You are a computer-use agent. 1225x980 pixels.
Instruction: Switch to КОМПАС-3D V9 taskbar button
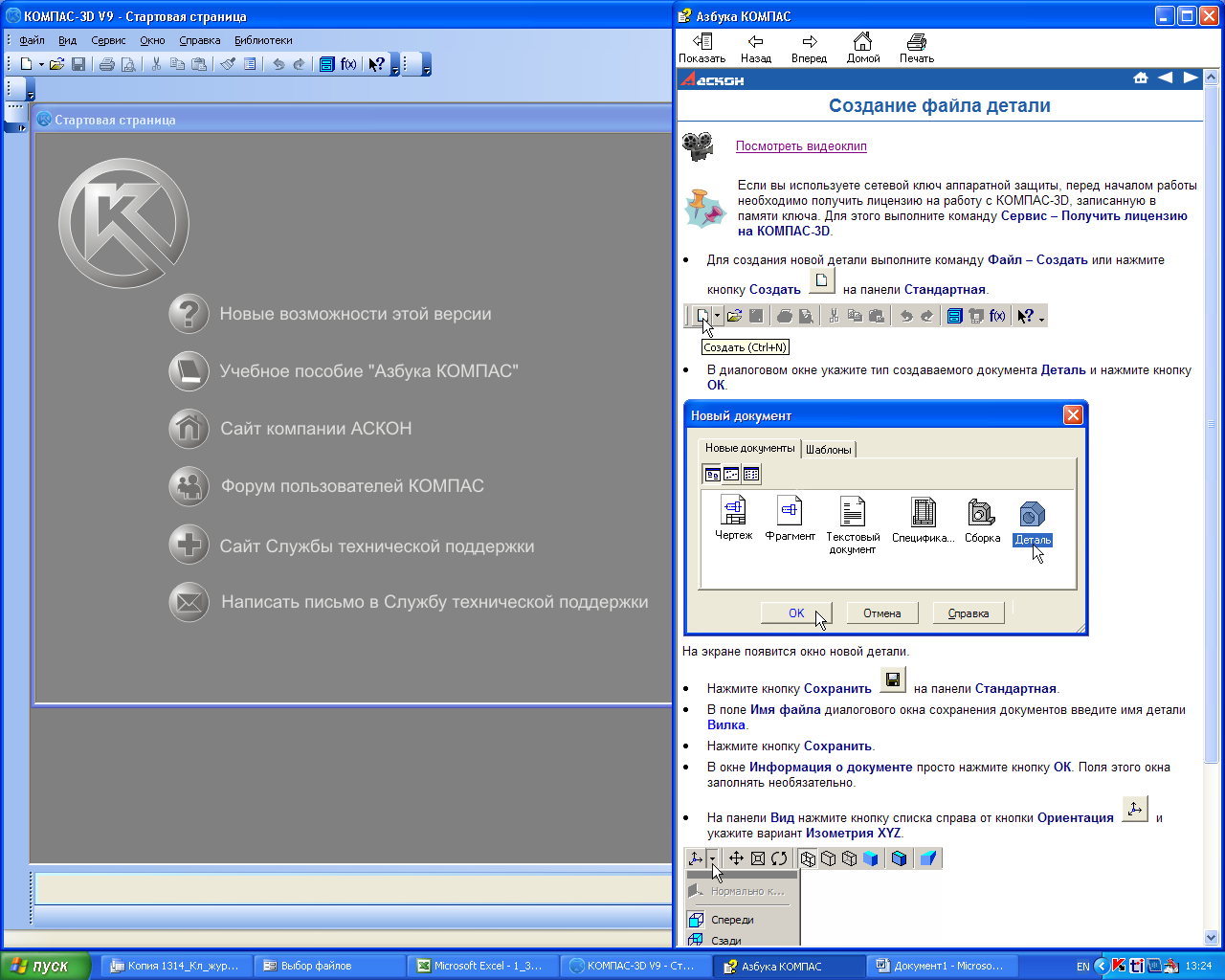point(635,966)
